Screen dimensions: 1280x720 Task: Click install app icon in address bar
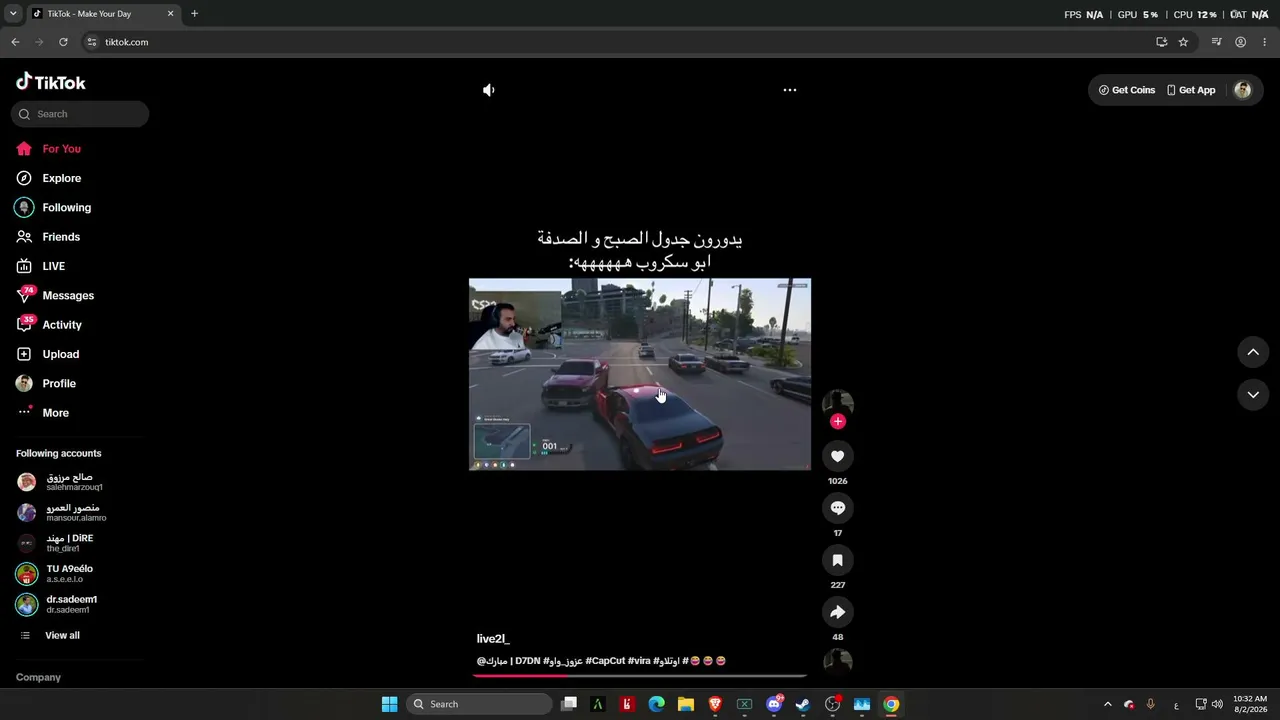pyautogui.click(x=1161, y=42)
